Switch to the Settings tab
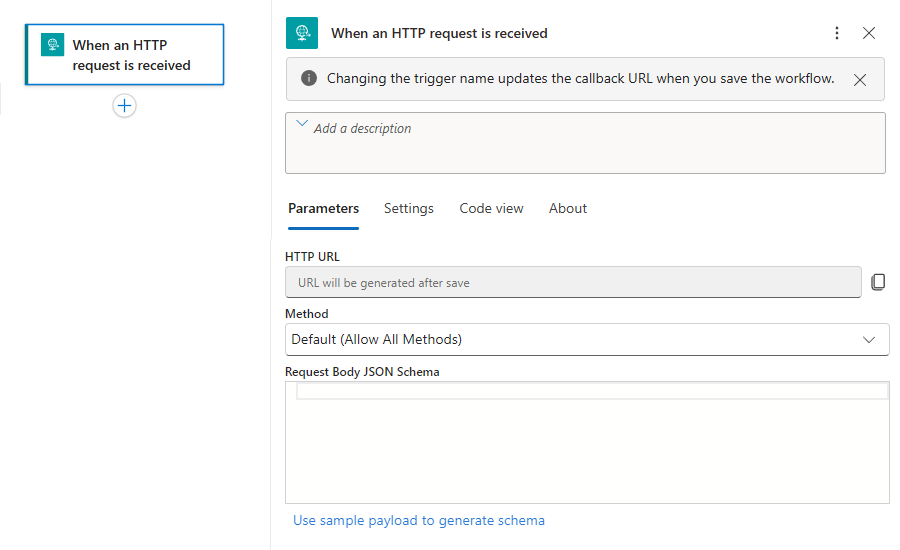The image size is (900, 550). [x=409, y=208]
